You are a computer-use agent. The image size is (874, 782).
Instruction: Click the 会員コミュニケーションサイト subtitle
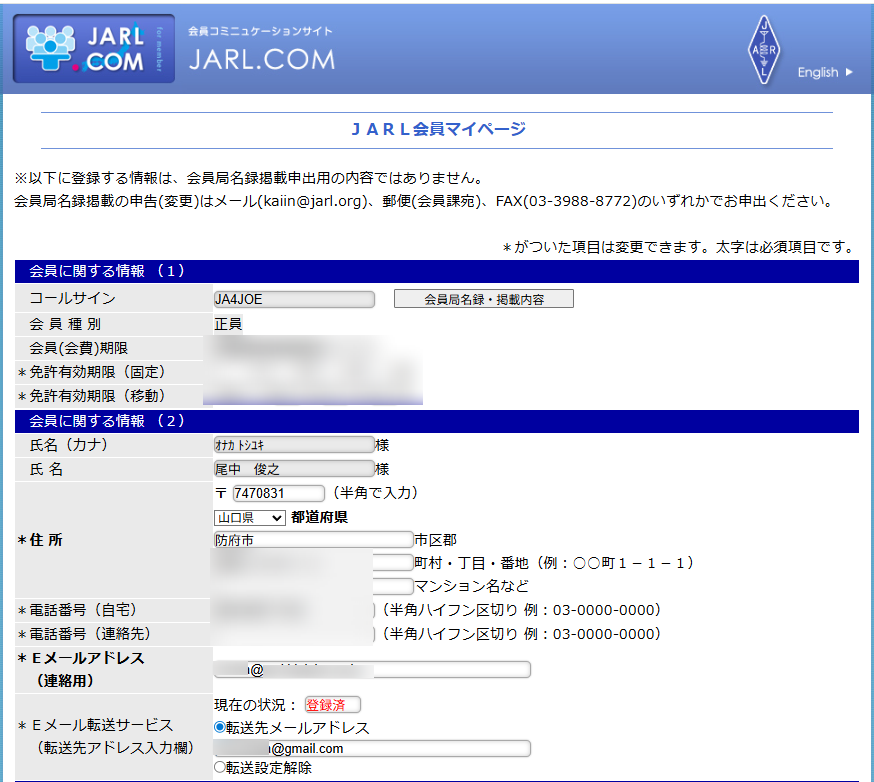point(260,31)
